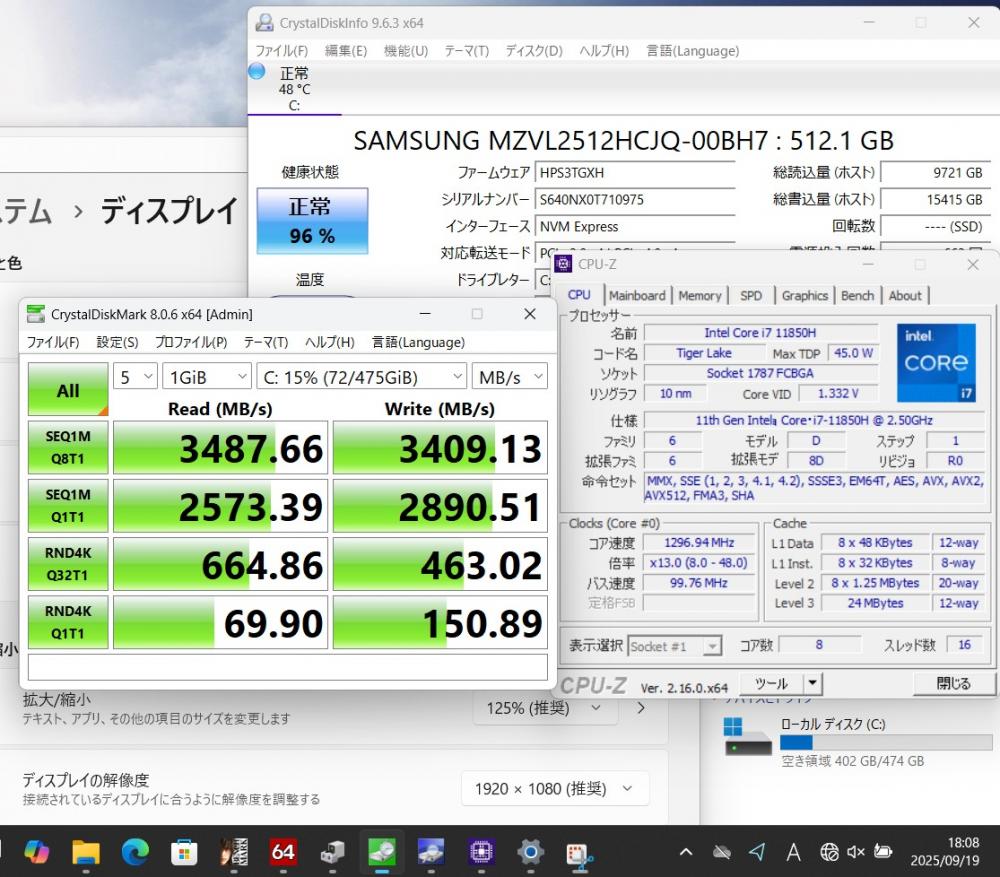Open the ツール dropdown arrow in CPU-Z
1000x877 pixels.
[812, 684]
